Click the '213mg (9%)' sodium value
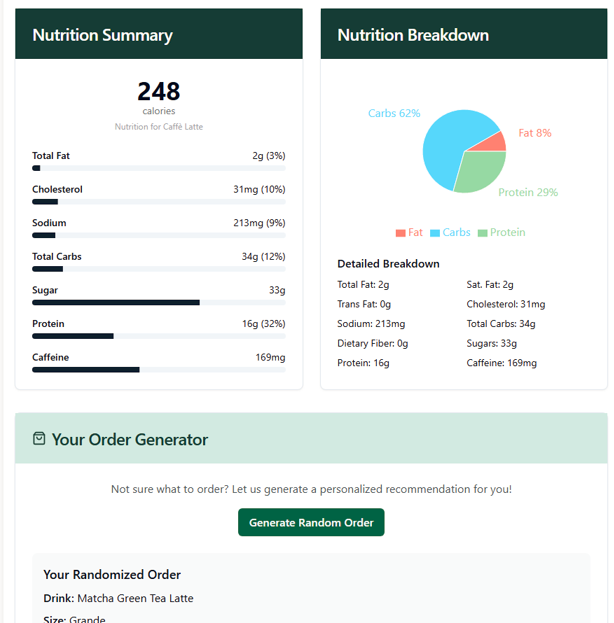 tap(259, 223)
